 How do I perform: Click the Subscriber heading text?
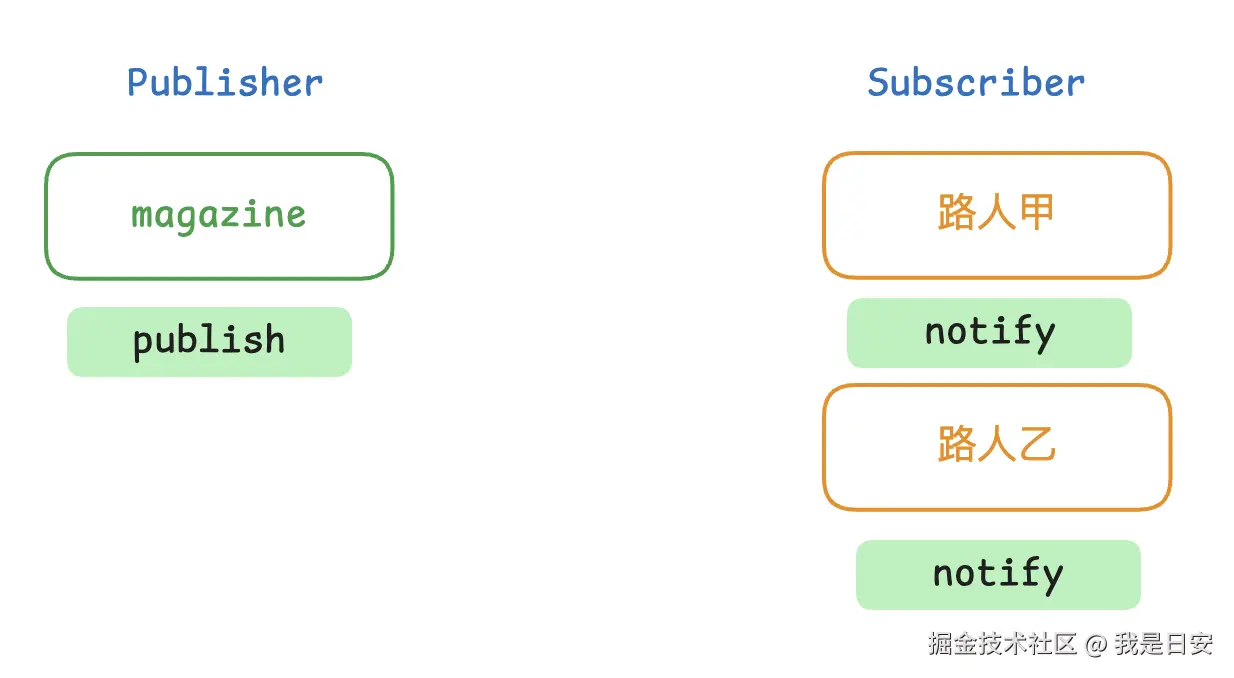[x=975, y=82]
